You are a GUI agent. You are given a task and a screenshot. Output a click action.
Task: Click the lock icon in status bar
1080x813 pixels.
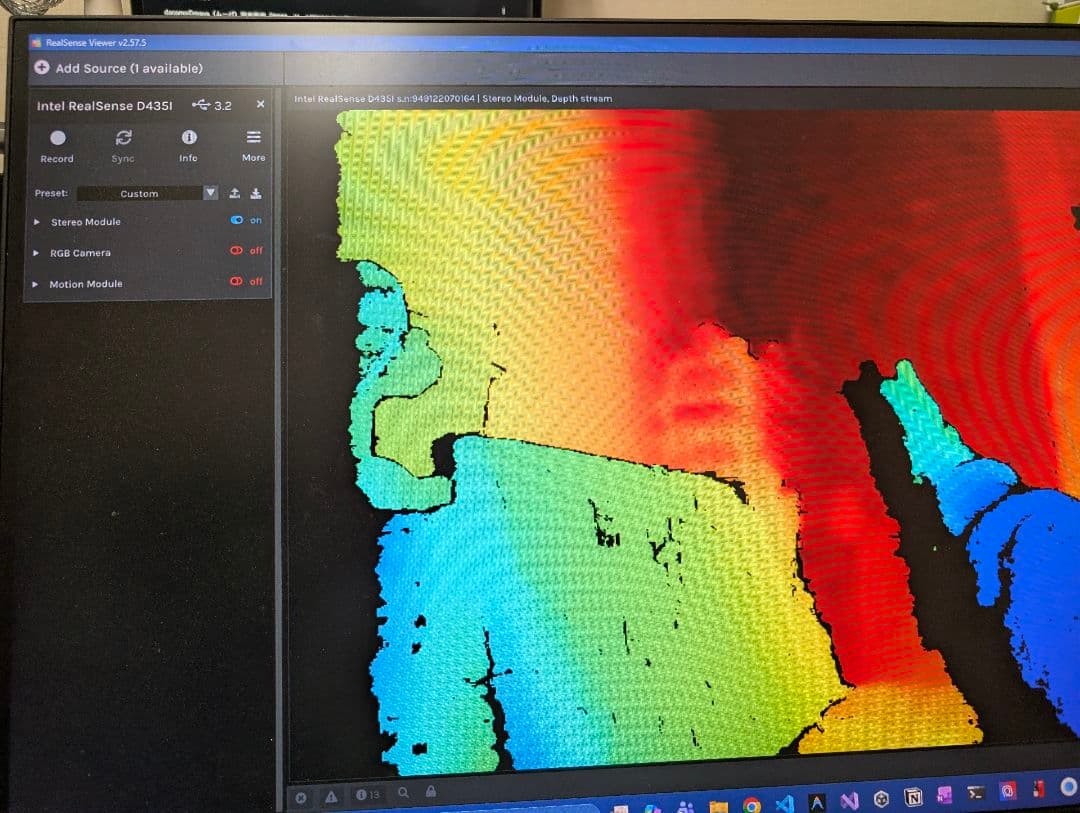coord(430,793)
